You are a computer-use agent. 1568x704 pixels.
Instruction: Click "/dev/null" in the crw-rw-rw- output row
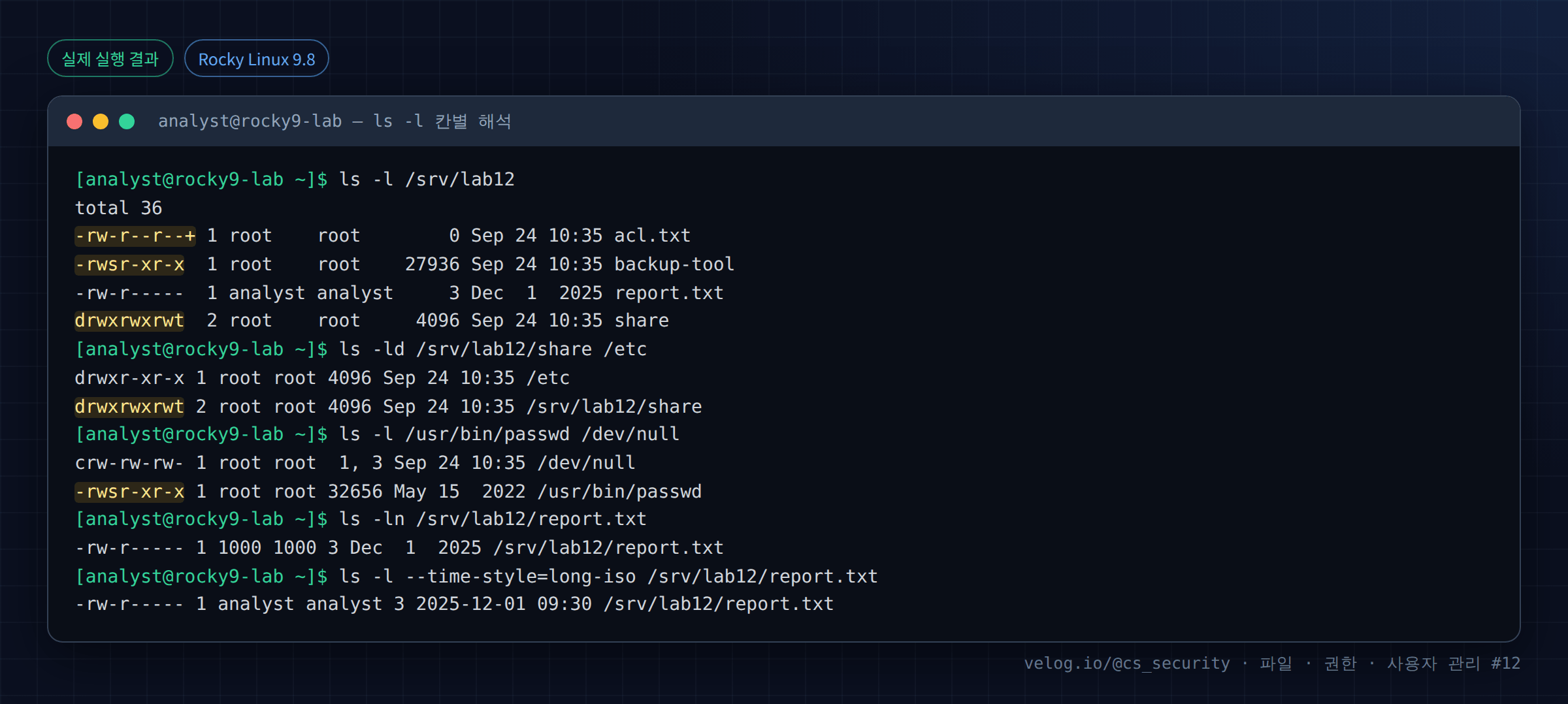point(587,463)
